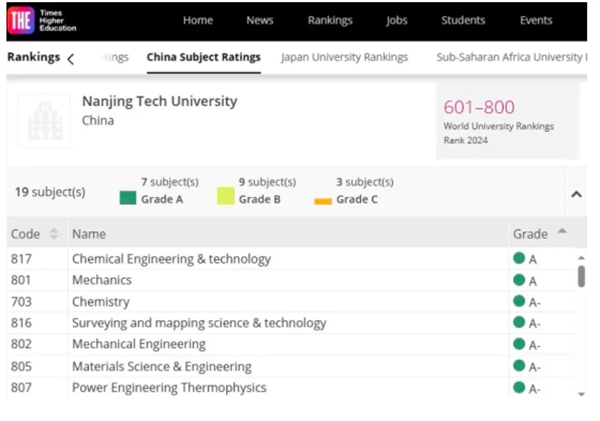
Task: Click the 19 subject(s) total label
Action: [x=50, y=192]
